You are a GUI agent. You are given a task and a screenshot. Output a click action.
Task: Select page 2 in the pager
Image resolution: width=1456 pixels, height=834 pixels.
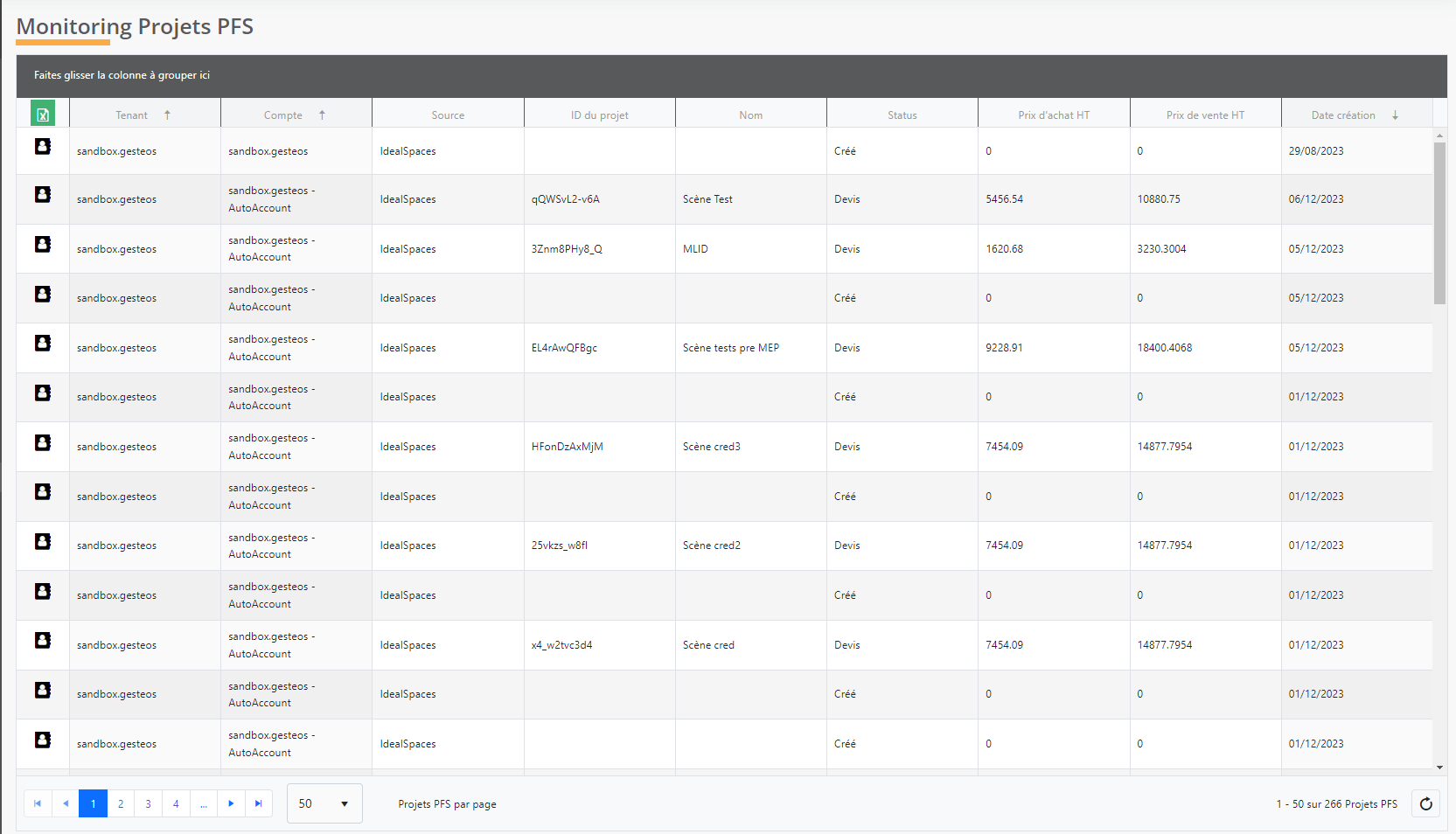coord(121,803)
